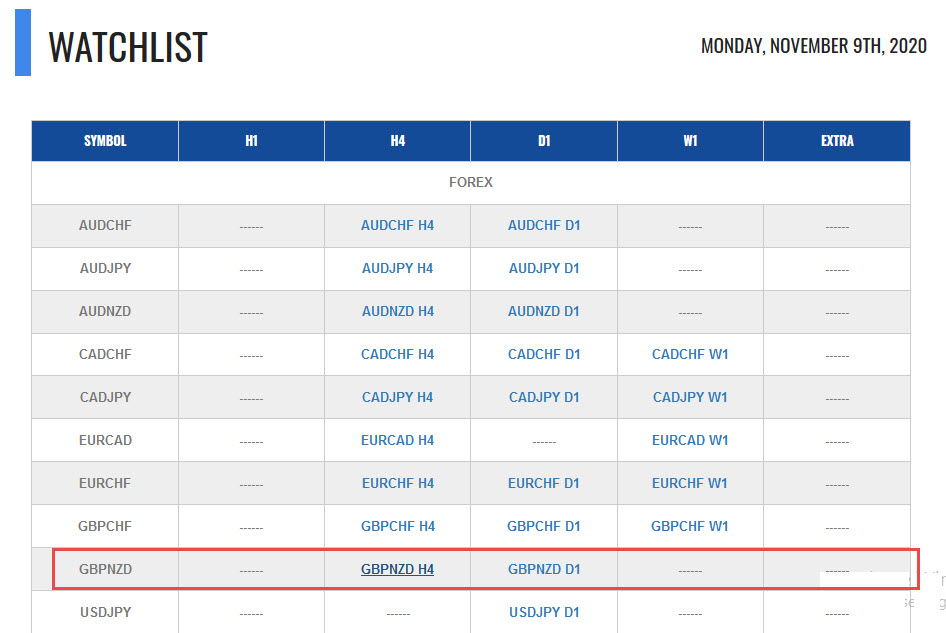Click the EURCAD W1 link
Image resolution: width=946 pixels, height=633 pixels.
(690, 441)
